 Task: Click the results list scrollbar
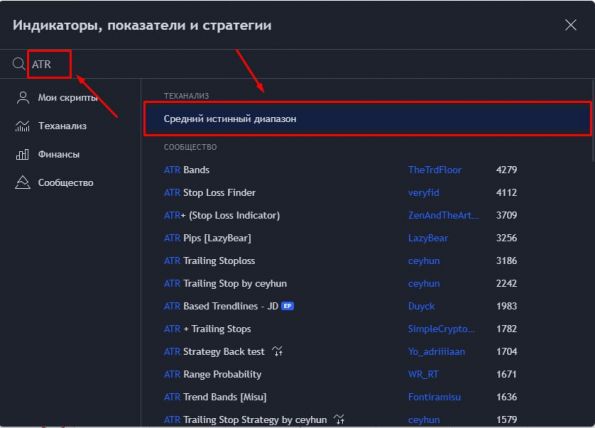[593, 121]
